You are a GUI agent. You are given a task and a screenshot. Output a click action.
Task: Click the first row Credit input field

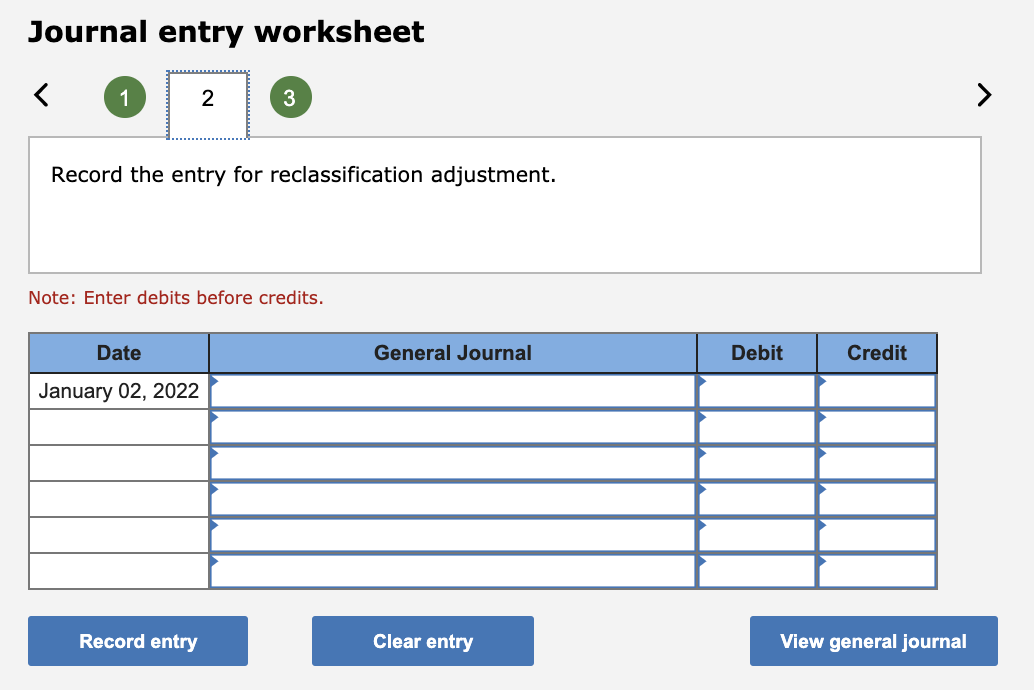(x=880, y=390)
